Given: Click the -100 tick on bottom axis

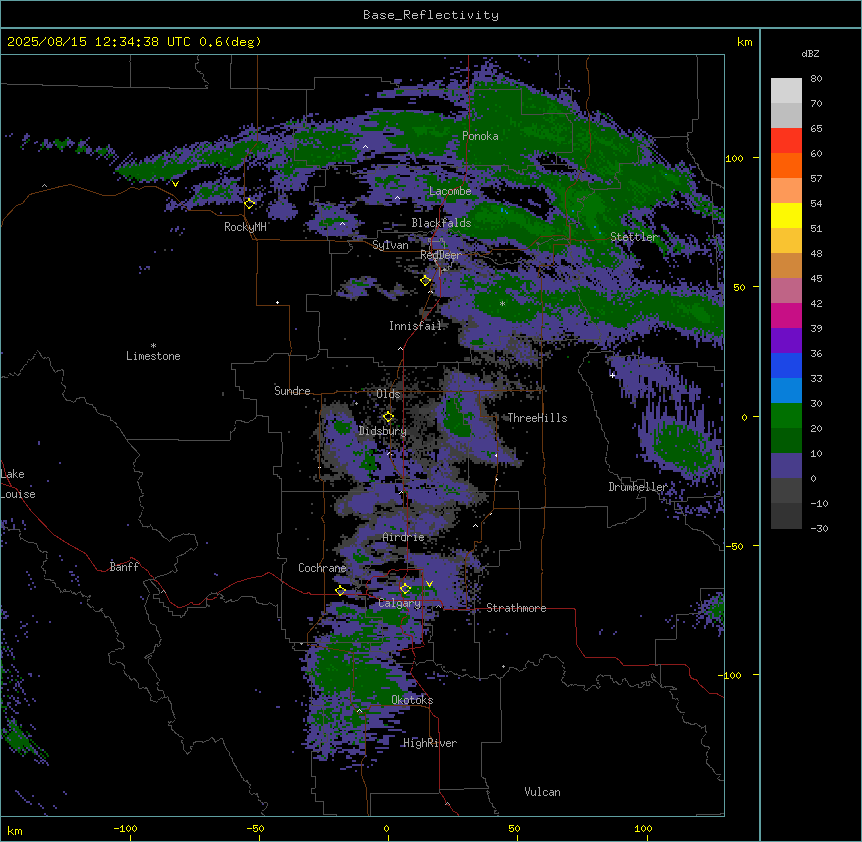Looking at the screenshot, I should pos(125,828).
